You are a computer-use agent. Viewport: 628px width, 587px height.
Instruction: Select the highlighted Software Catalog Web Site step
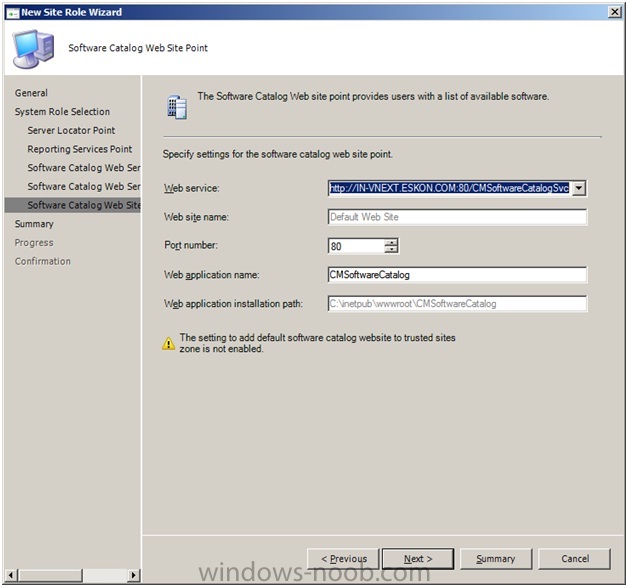(x=72, y=205)
